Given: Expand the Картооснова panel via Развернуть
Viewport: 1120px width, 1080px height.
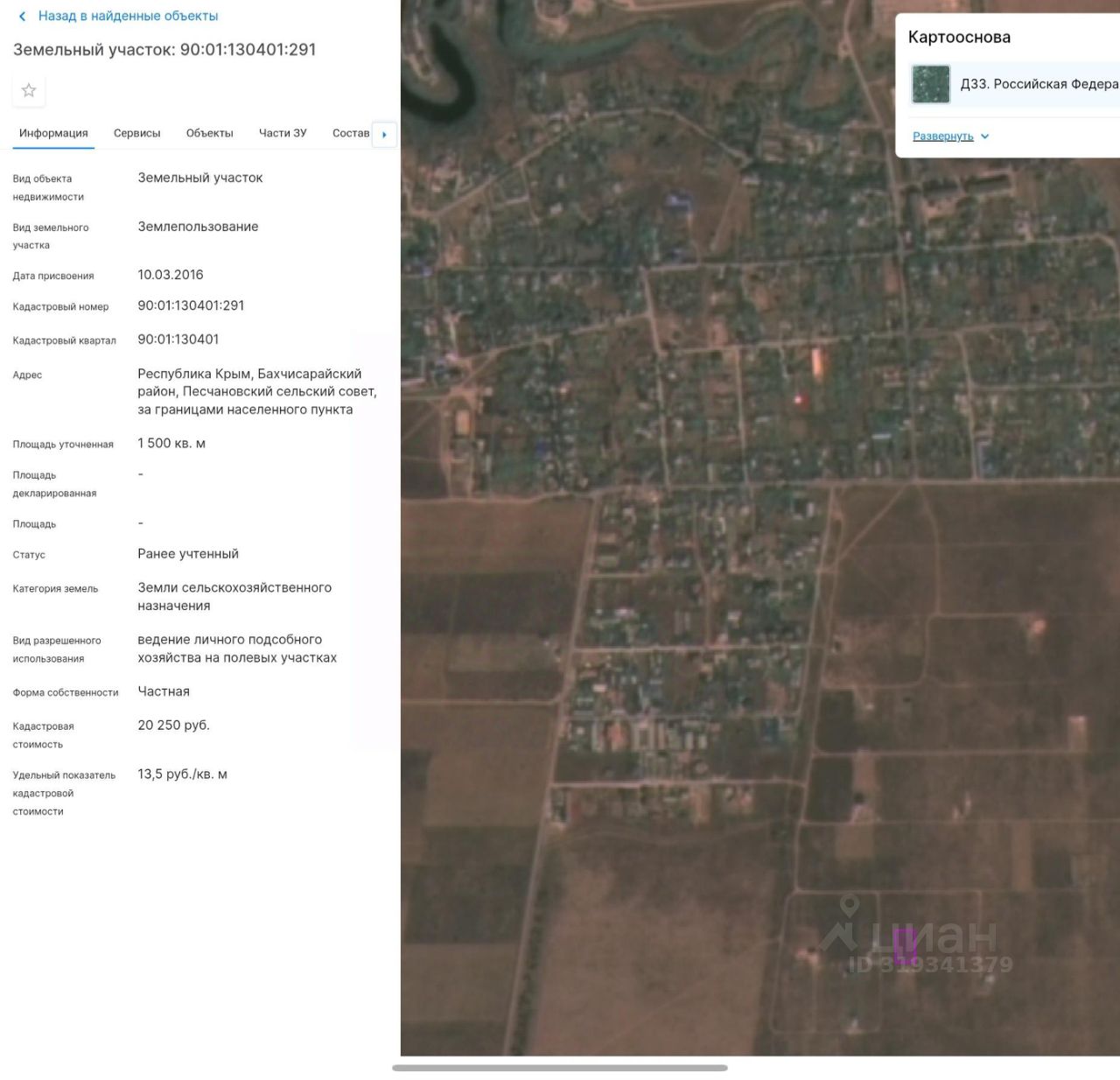Looking at the screenshot, I should [943, 137].
